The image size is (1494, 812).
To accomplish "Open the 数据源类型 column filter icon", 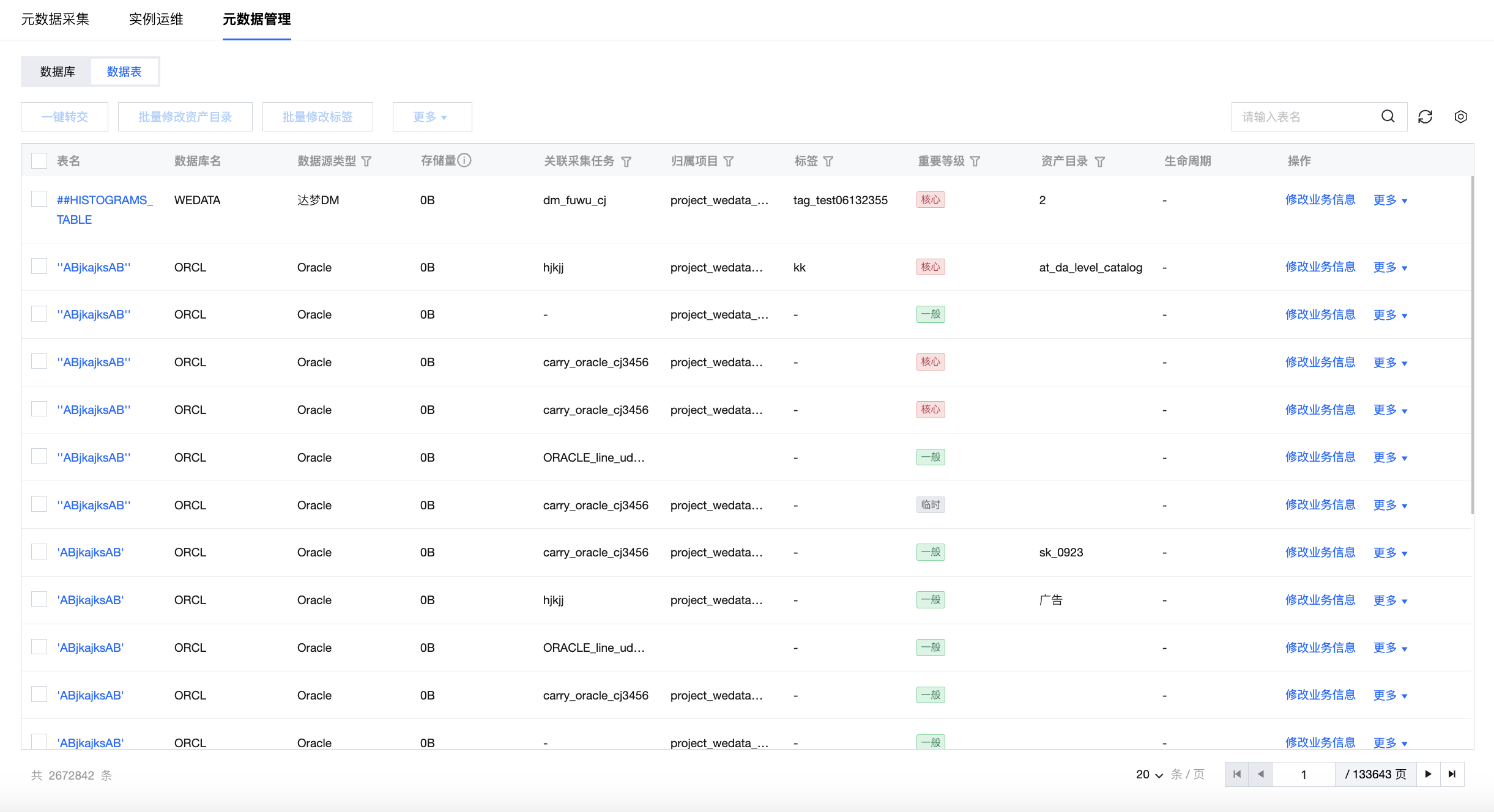I will point(366,161).
